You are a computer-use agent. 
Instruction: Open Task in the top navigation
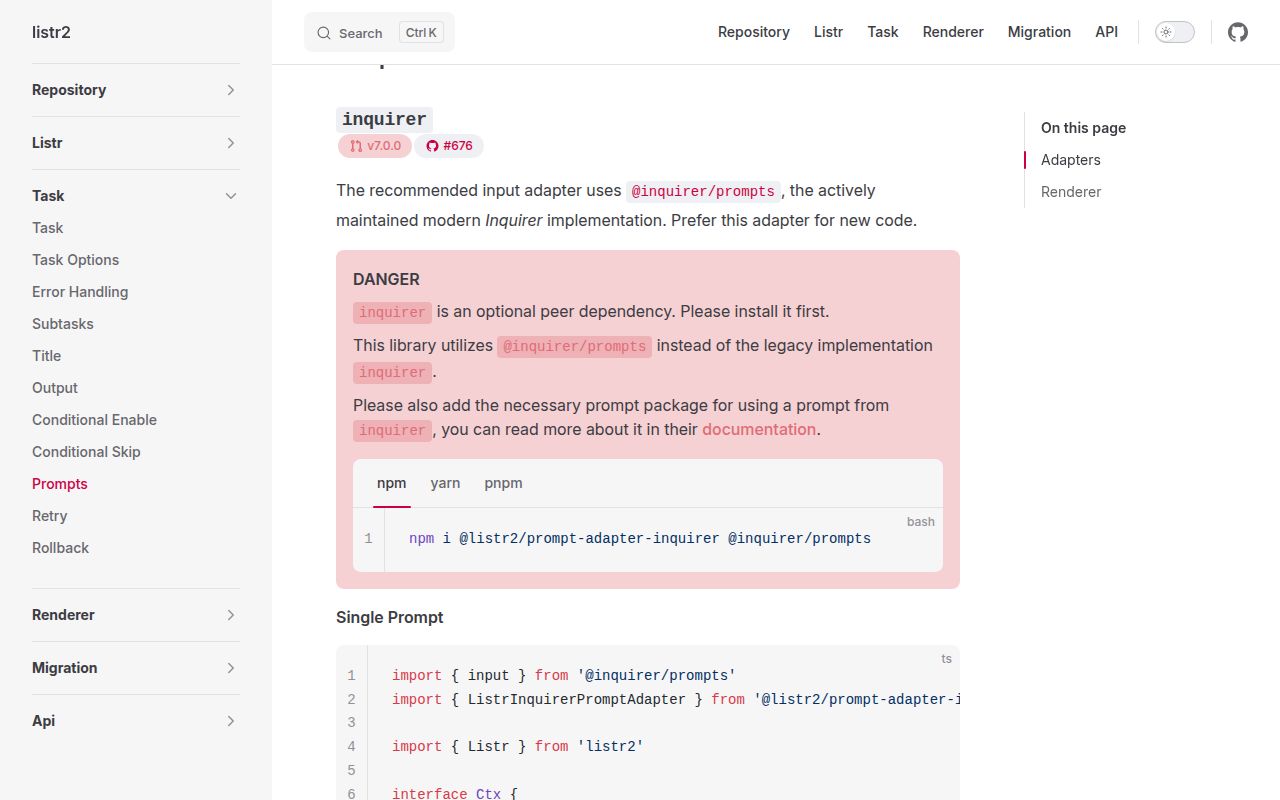point(883,32)
